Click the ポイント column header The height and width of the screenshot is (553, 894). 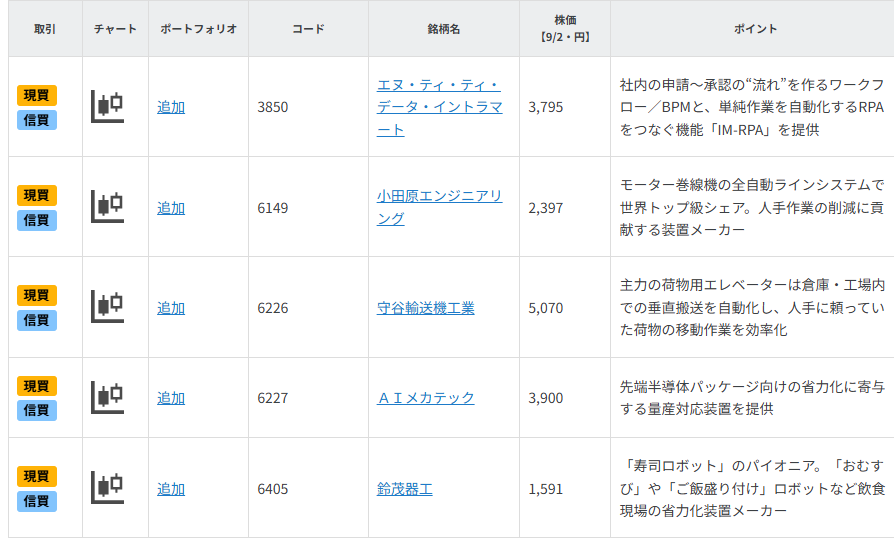pos(755,29)
